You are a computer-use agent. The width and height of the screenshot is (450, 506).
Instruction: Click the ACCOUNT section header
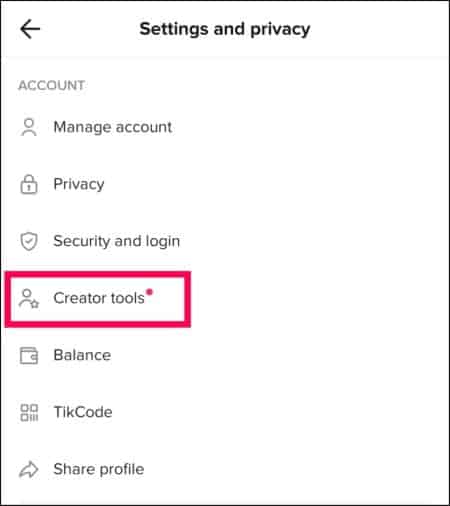coord(51,85)
